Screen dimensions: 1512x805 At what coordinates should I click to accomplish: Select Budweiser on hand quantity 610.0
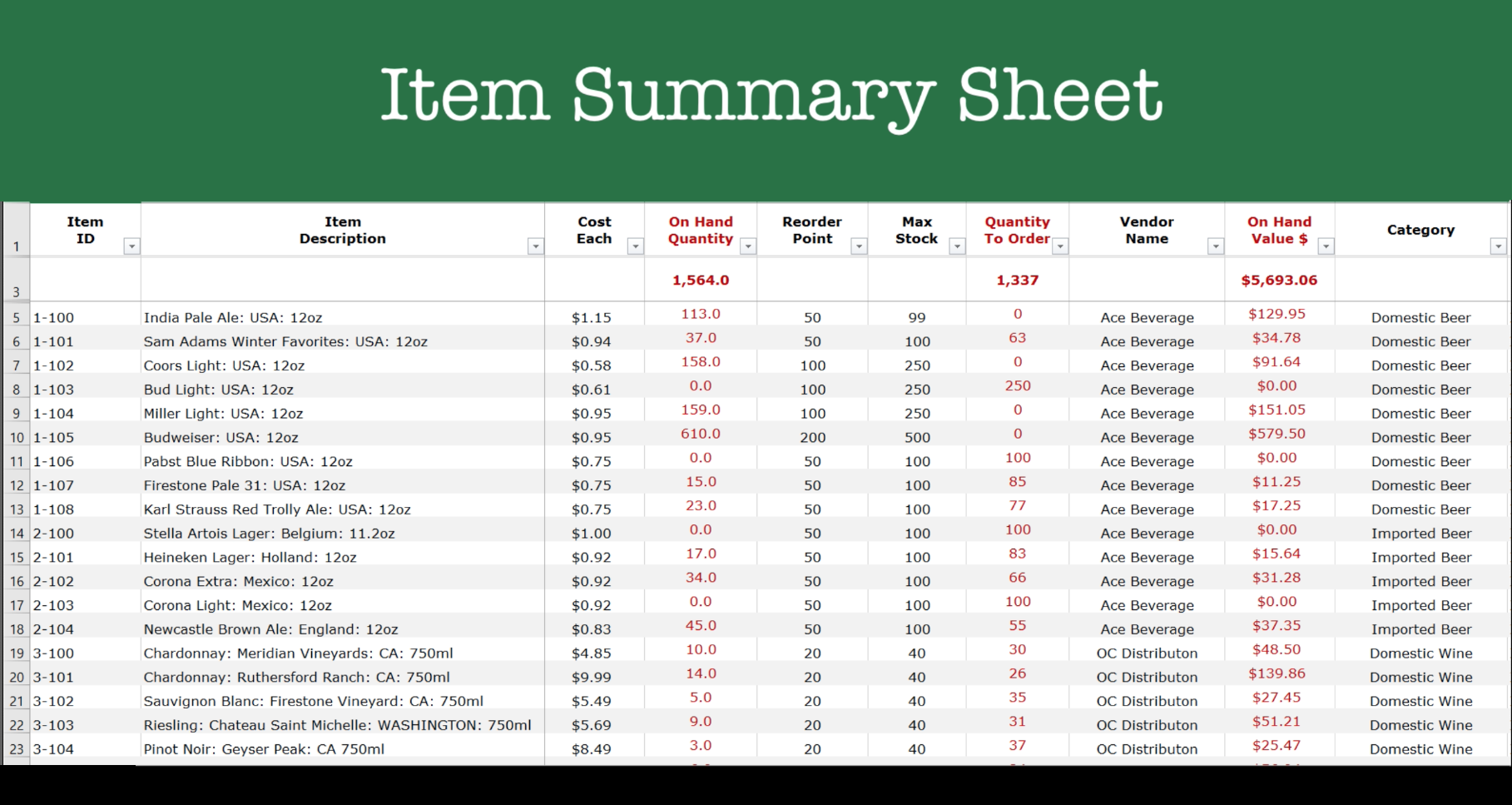(x=701, y=434)
